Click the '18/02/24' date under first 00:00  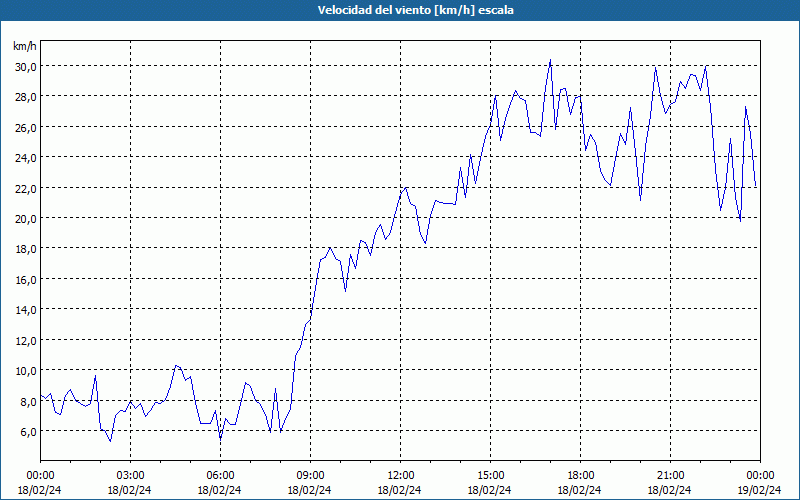coord(40,490)
